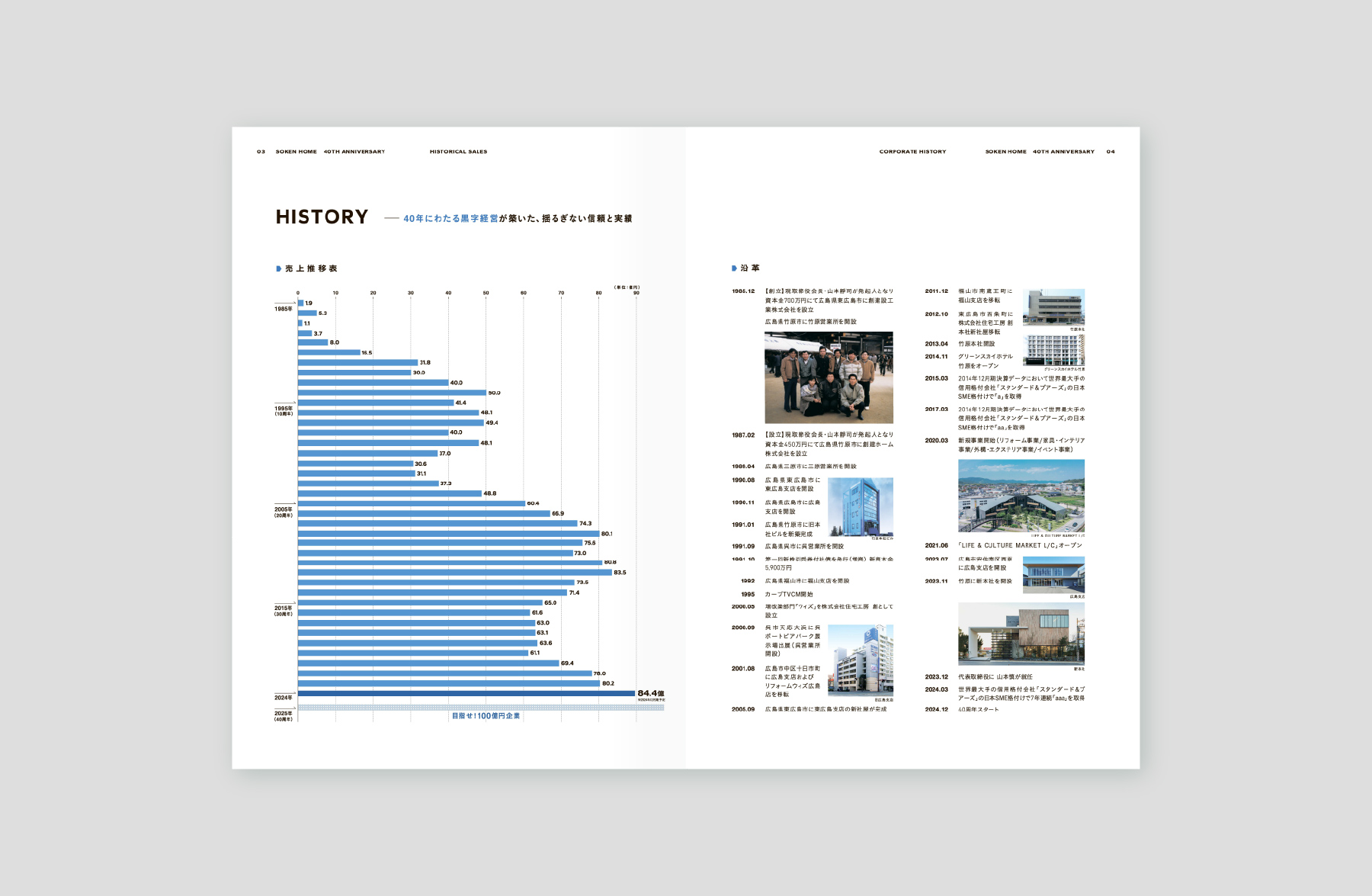
Task: Click the 2005年 (20周年) axis label
Action: coord(284,512)
